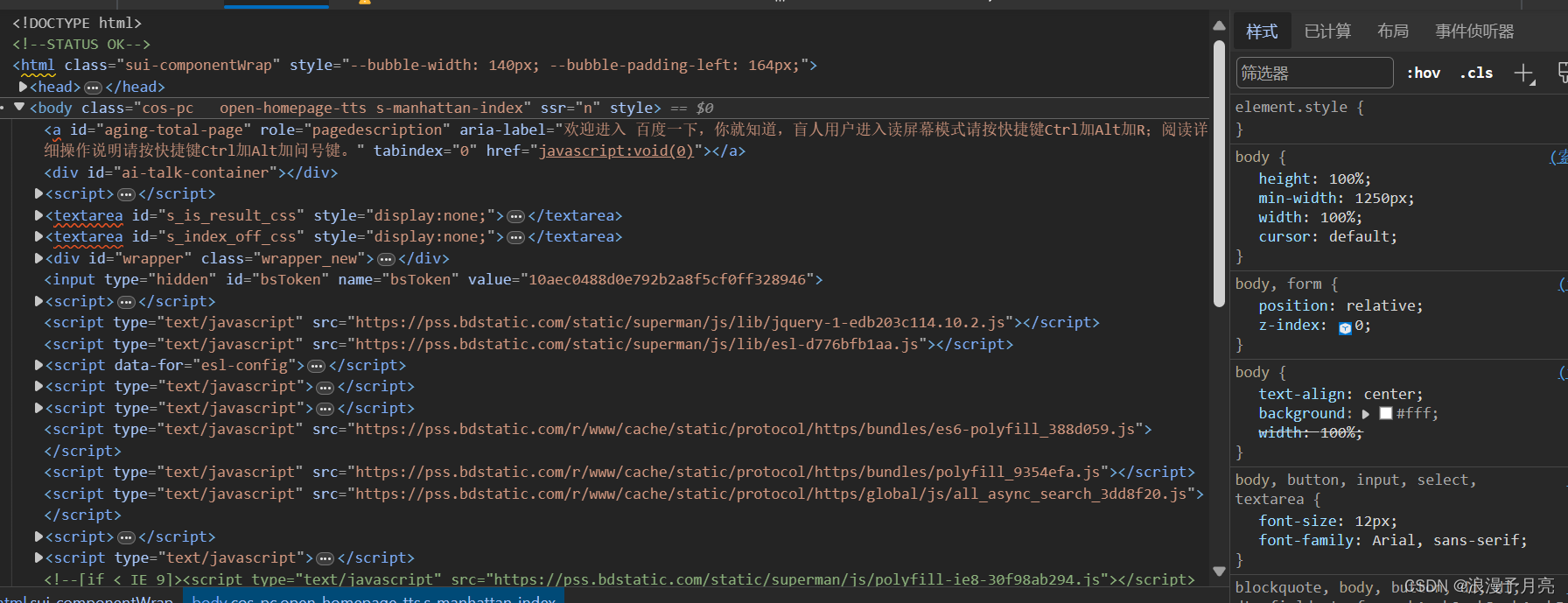Click ellipsis badge in s_index_off_css textarea
The height and width of the screenshot is (603, 1568).
(516, 237)
